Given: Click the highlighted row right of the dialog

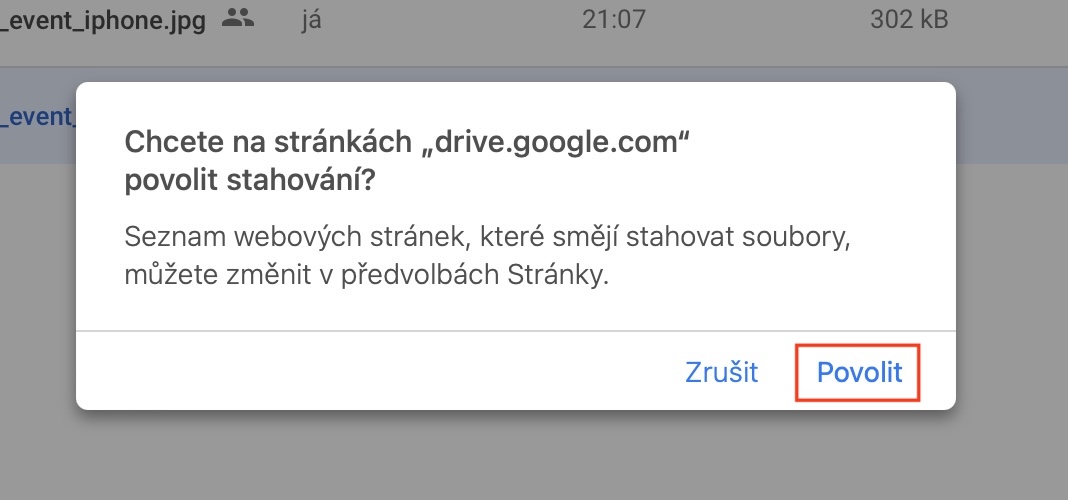Looking at the screenshot, I should 1012,116.
